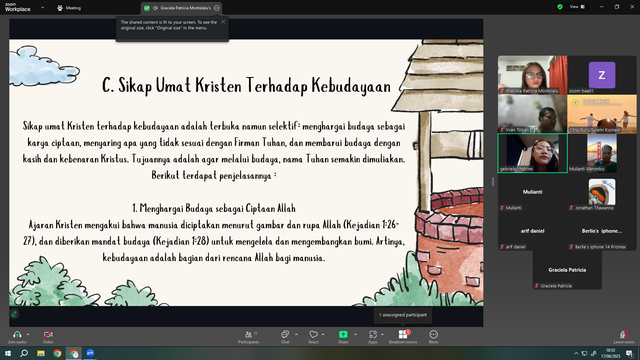Click the slide title Sikap Umat Kristen
The height and width of the screenshot is (360, 640).
click(246, 86)
